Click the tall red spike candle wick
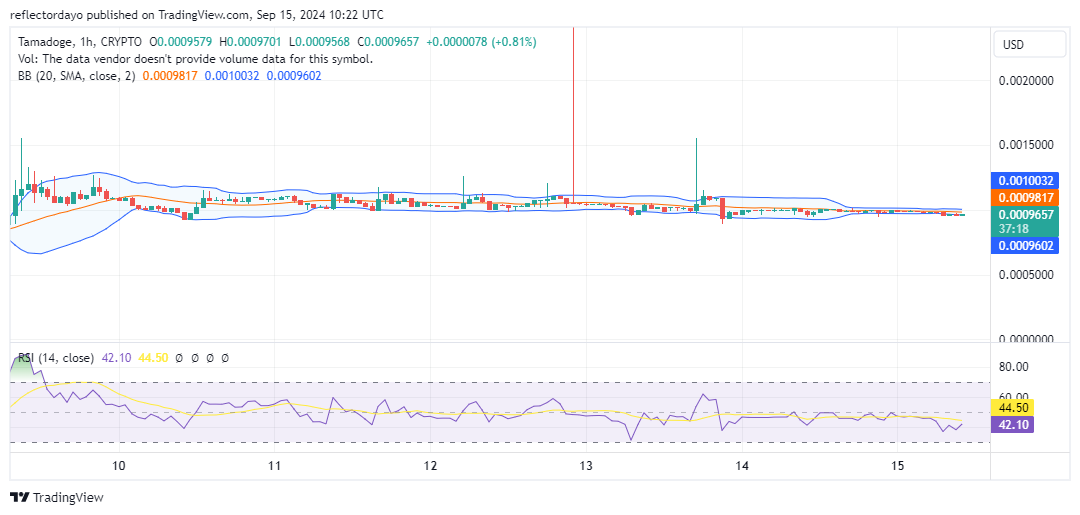 [x=573, y=114]
